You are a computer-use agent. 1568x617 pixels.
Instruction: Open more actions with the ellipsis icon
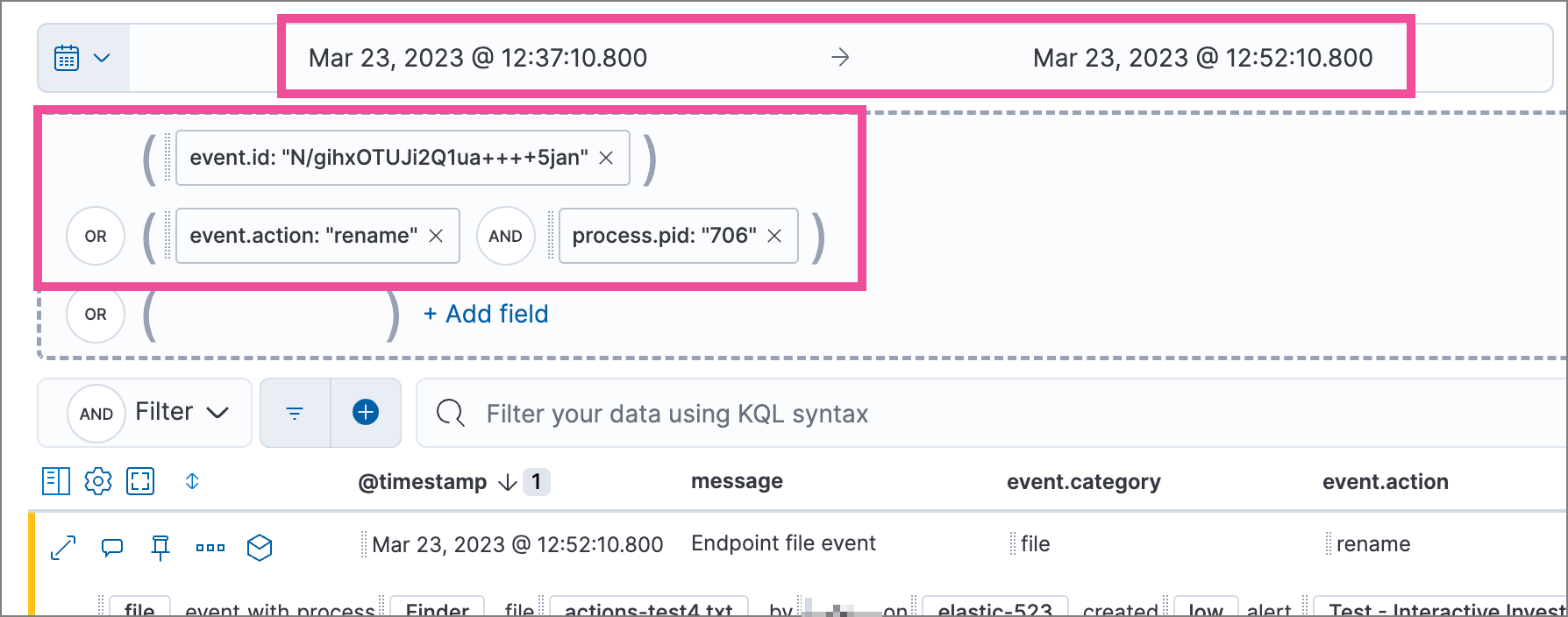(210, 546)
